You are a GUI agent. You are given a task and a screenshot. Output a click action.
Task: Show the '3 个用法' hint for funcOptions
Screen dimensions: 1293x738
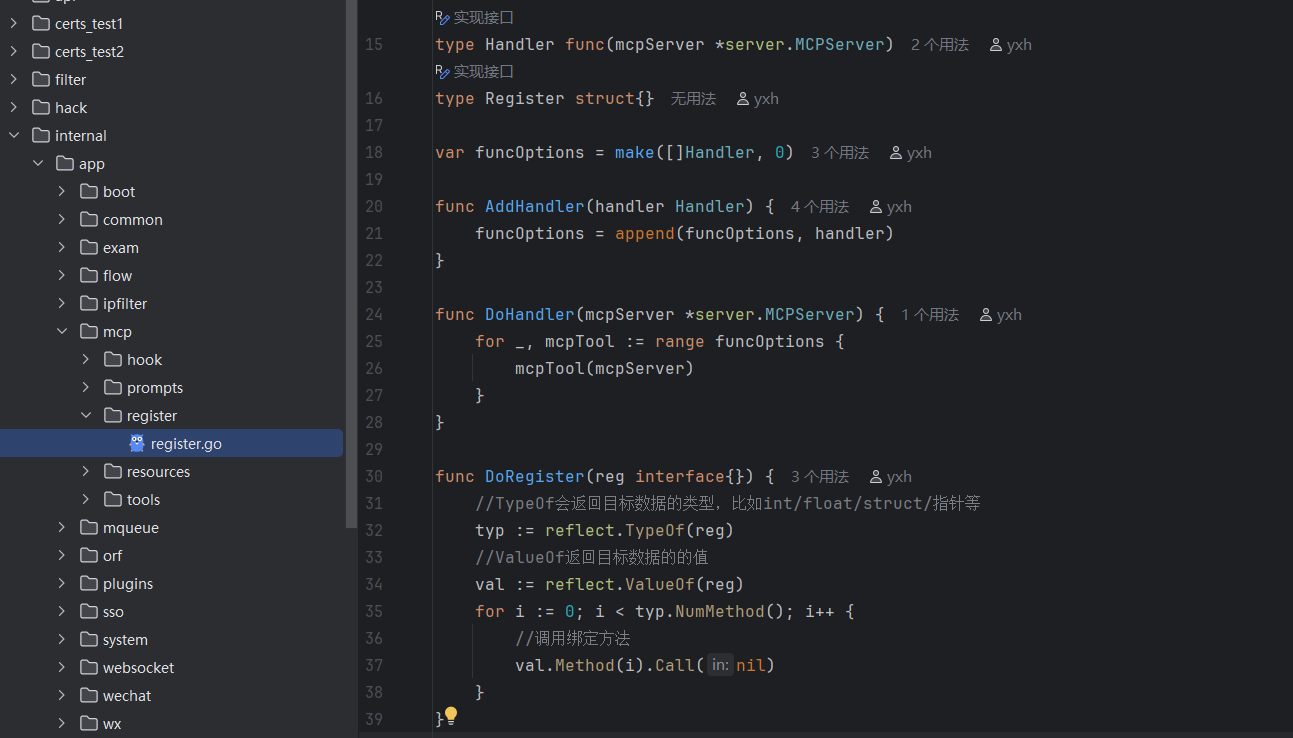(x=840, y=153)
